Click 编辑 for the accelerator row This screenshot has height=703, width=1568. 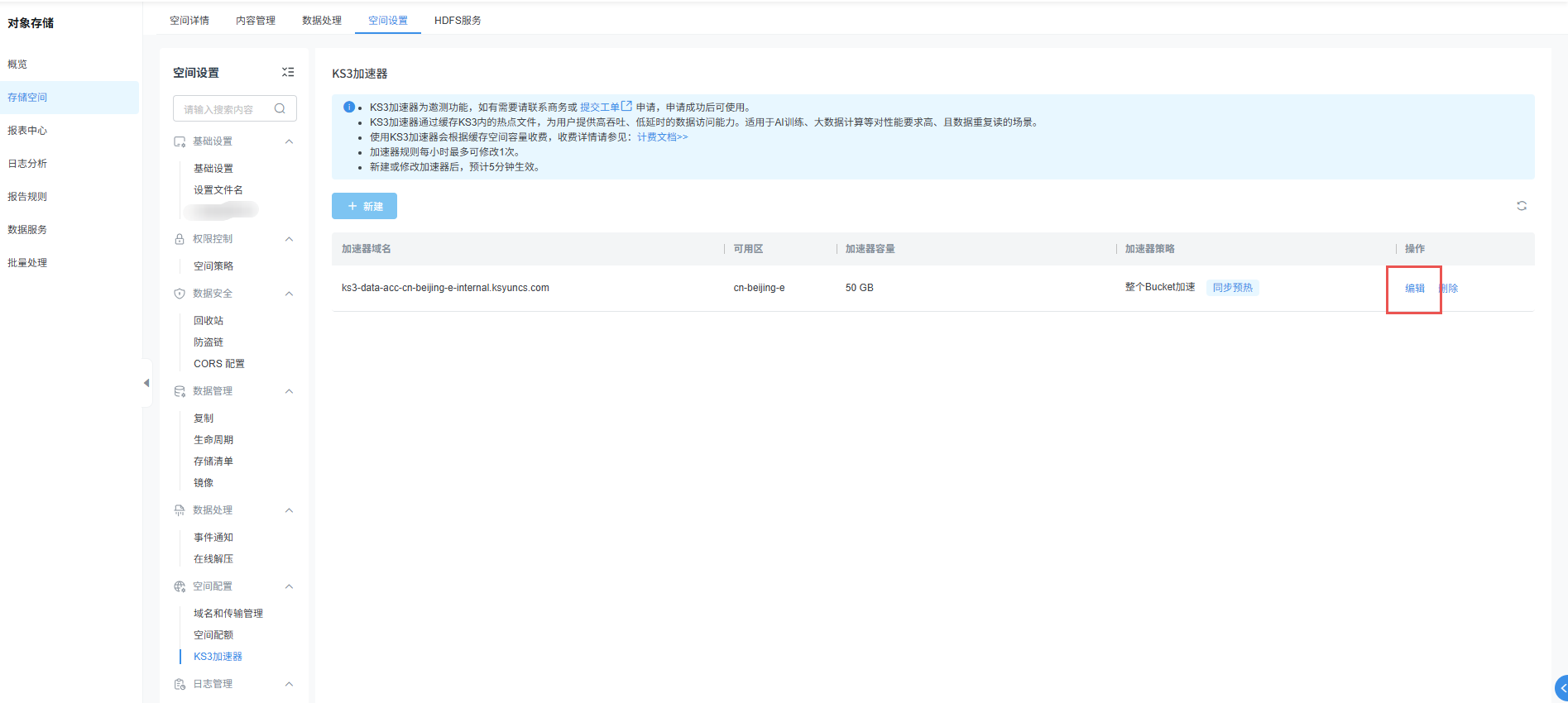pos(1414,289)
